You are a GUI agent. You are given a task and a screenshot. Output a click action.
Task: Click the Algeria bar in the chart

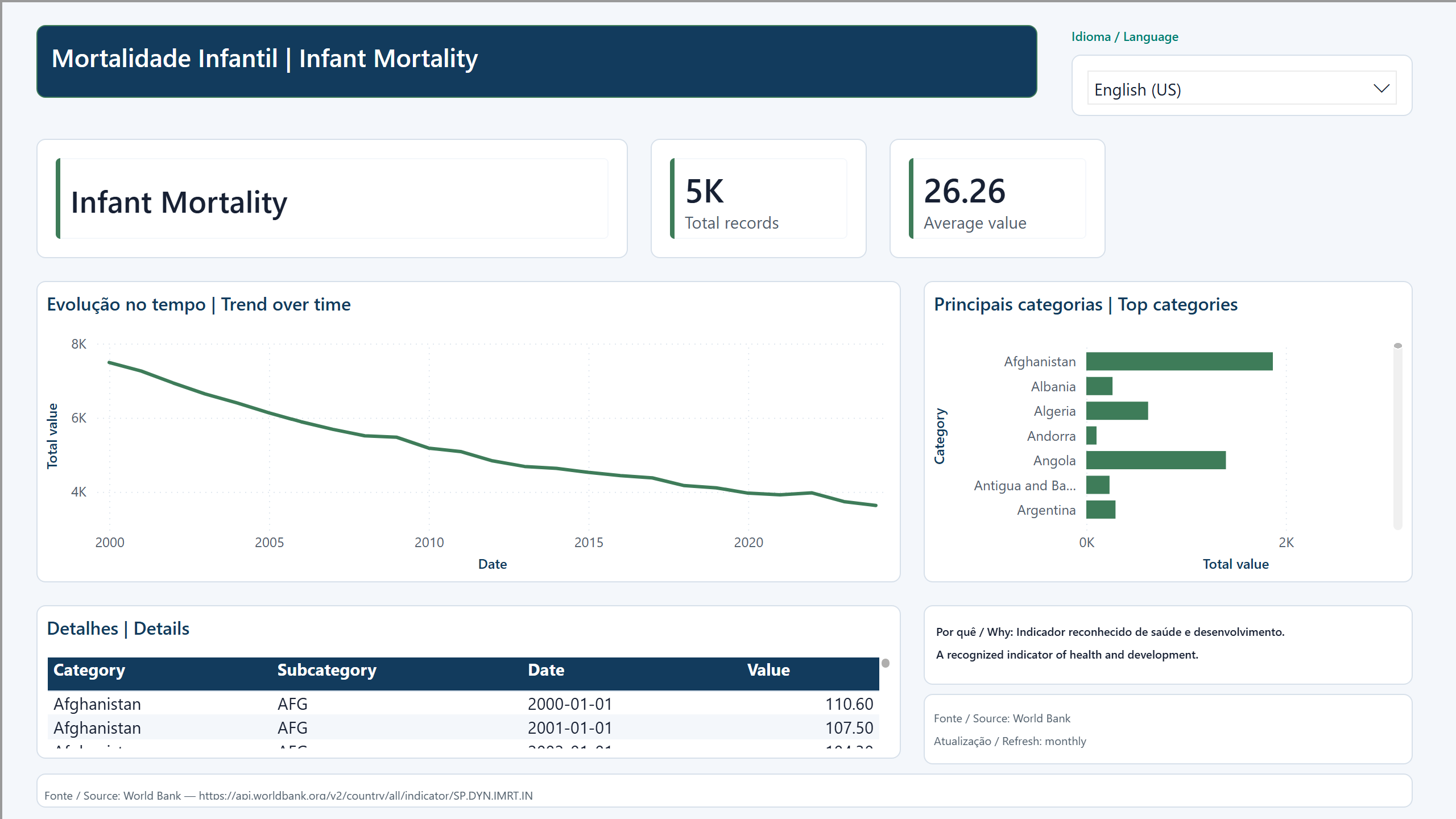point(1117,411)
